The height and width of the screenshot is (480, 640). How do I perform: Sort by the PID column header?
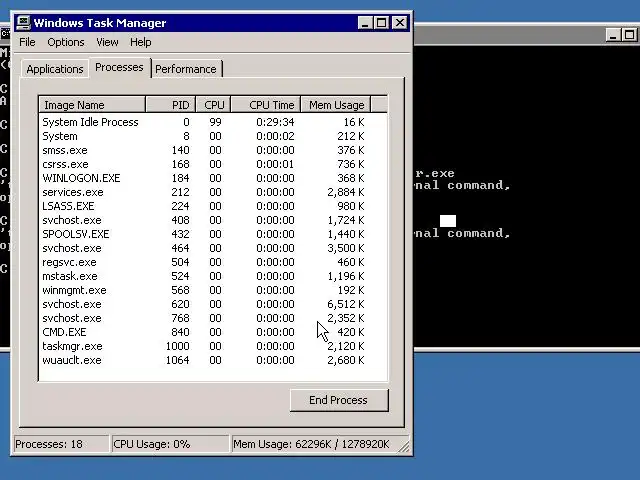171,105
